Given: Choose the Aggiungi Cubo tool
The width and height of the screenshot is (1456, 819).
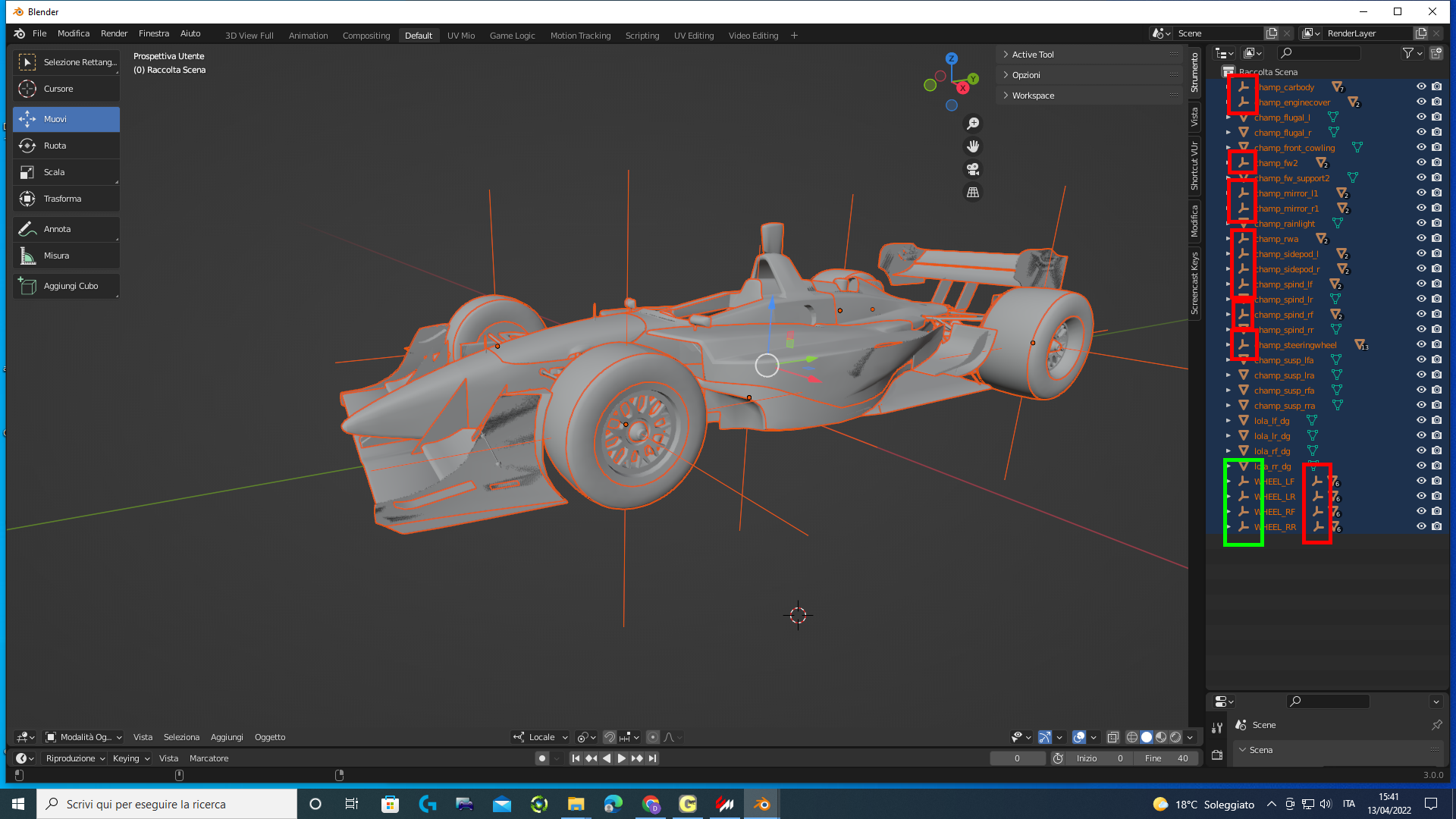Looking at the screenshot, I should point(66,286).
